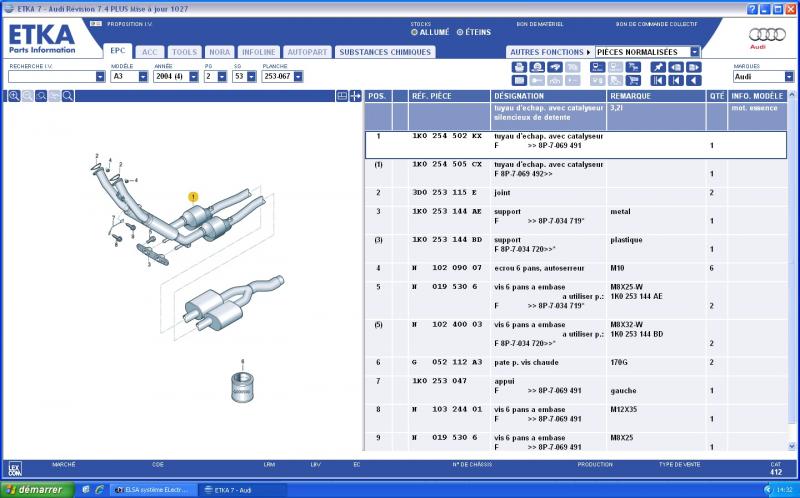Click the POS. column header
This screenshot has height=498, width=800.
click(x=378, y=96)
